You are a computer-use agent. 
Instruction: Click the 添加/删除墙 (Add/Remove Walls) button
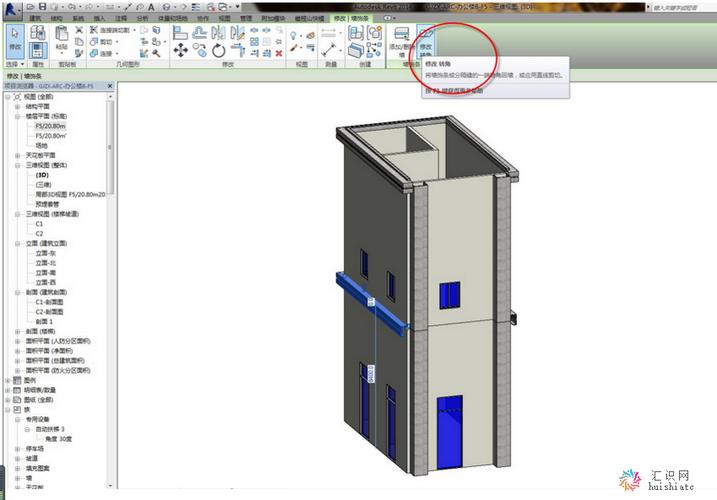401,41
